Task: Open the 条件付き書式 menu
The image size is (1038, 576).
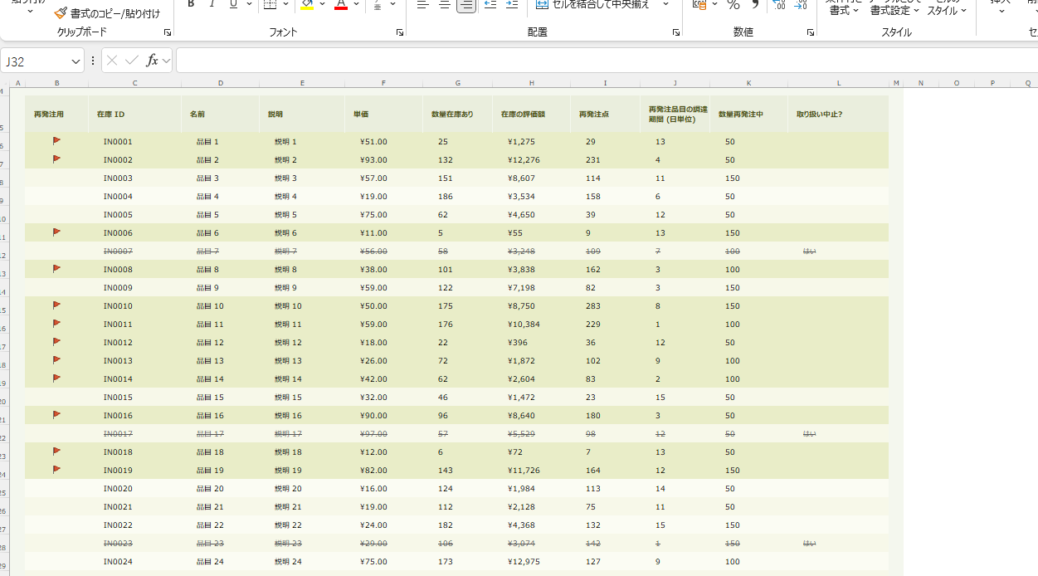Action: point(843,10)
